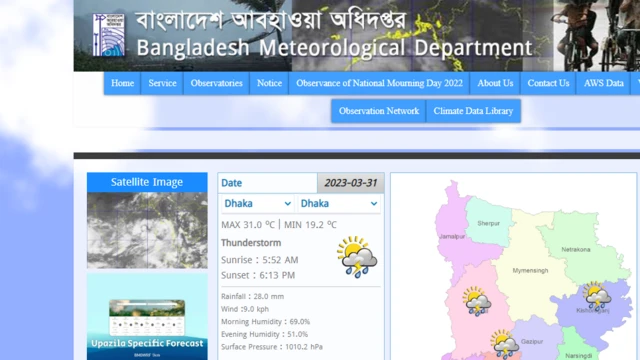Click the BMD logo in the header
This screenshot has width=640, height=360.
(108, 35)
